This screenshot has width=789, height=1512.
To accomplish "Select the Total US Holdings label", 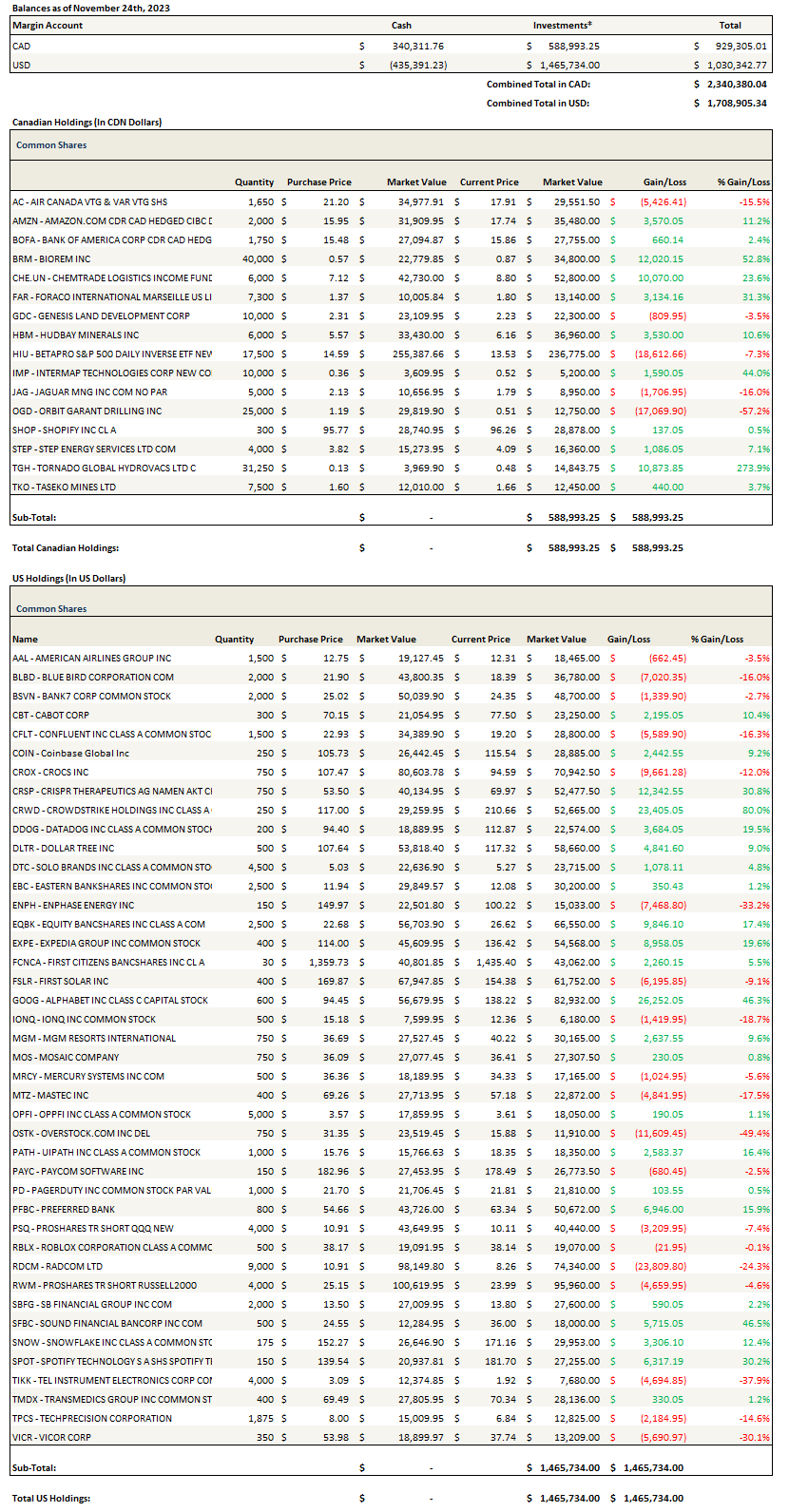I will [51, 1498].
